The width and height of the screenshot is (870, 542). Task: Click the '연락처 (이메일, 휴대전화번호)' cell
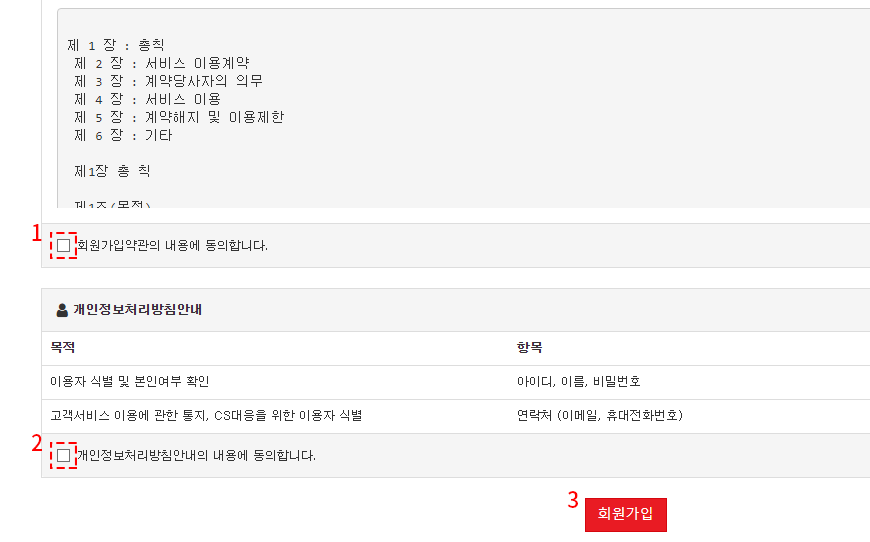[x=599, y=416]
